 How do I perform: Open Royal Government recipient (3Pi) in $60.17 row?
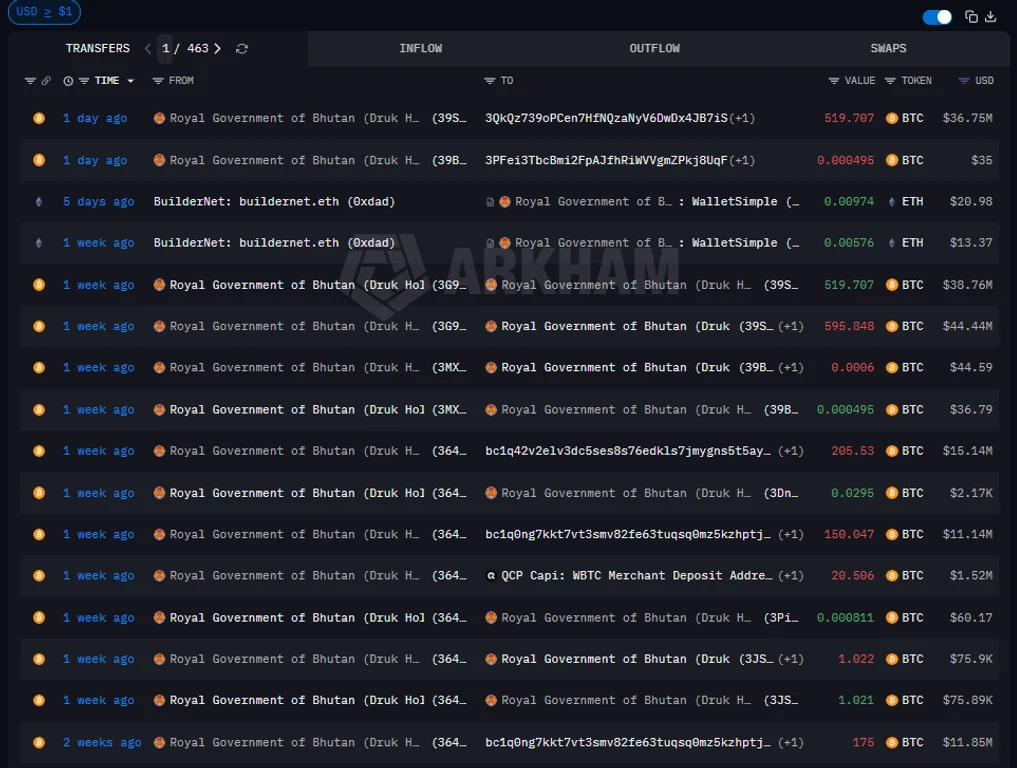click(x=642, y=618)
